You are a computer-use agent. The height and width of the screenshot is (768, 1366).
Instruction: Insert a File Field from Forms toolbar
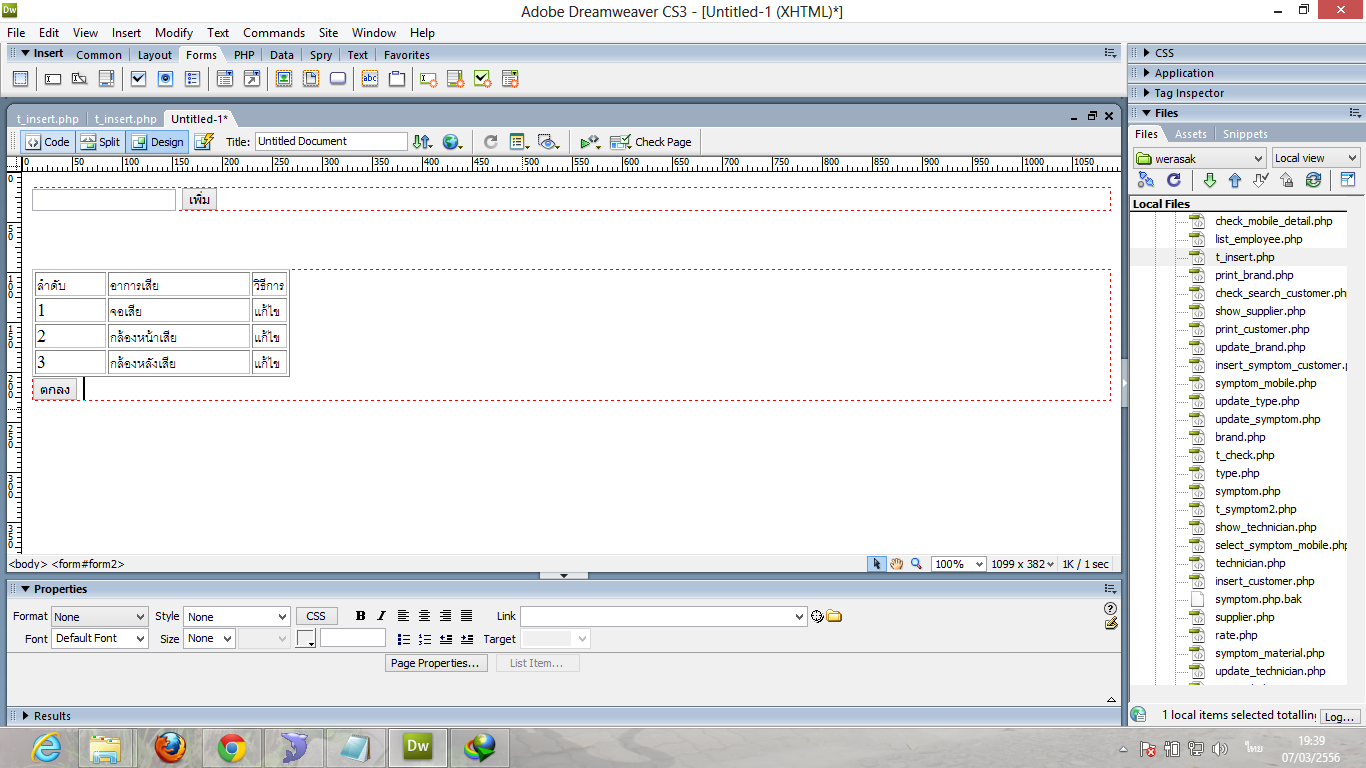[311, 78]
